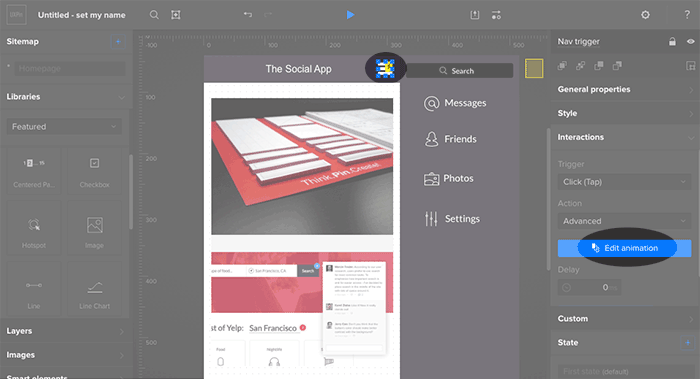This screenshot has width=700, height=379.
Task: Expand General properties section
Action: click(x=625, y=89)
